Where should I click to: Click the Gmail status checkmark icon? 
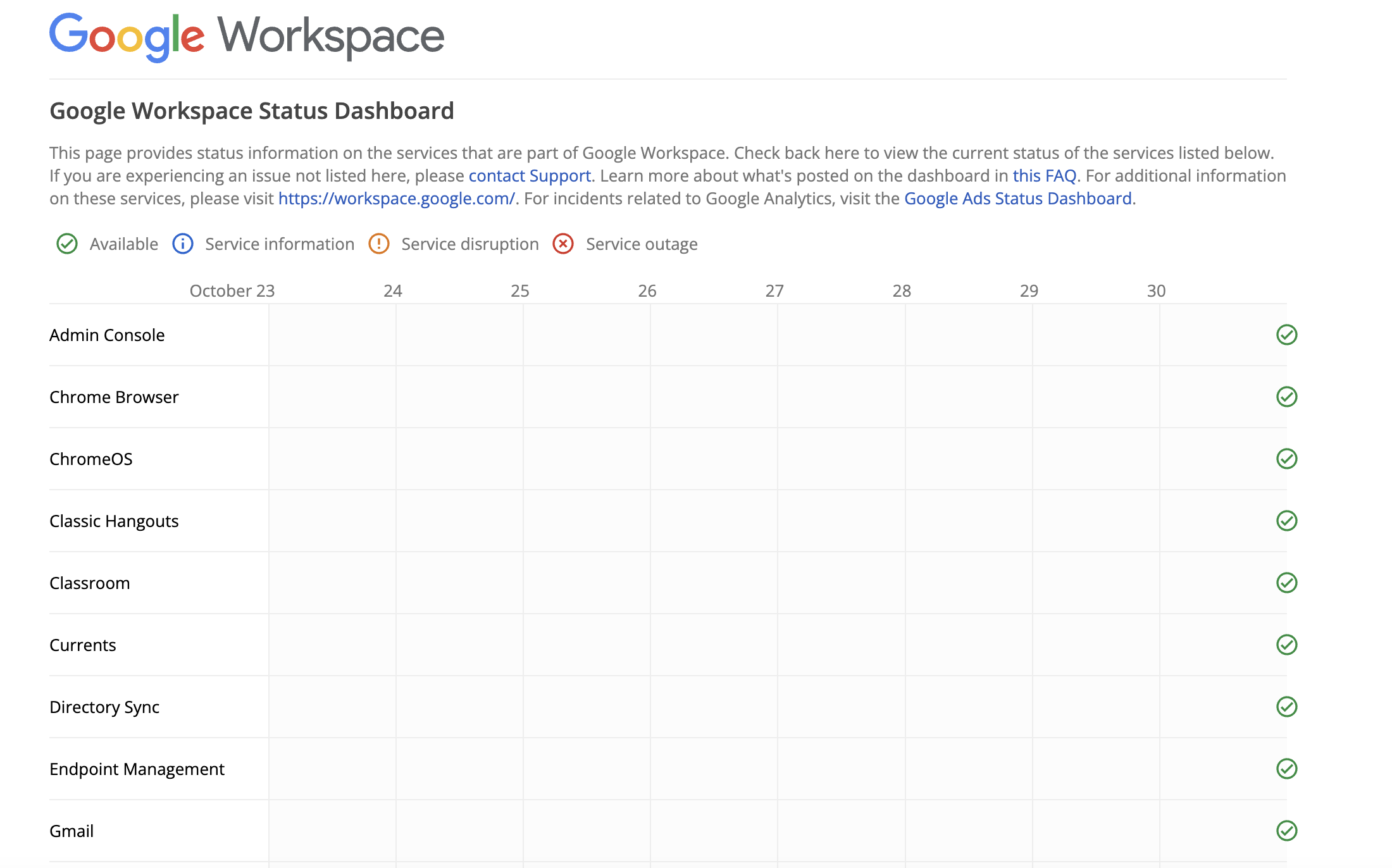click(x=1286, y=831)
